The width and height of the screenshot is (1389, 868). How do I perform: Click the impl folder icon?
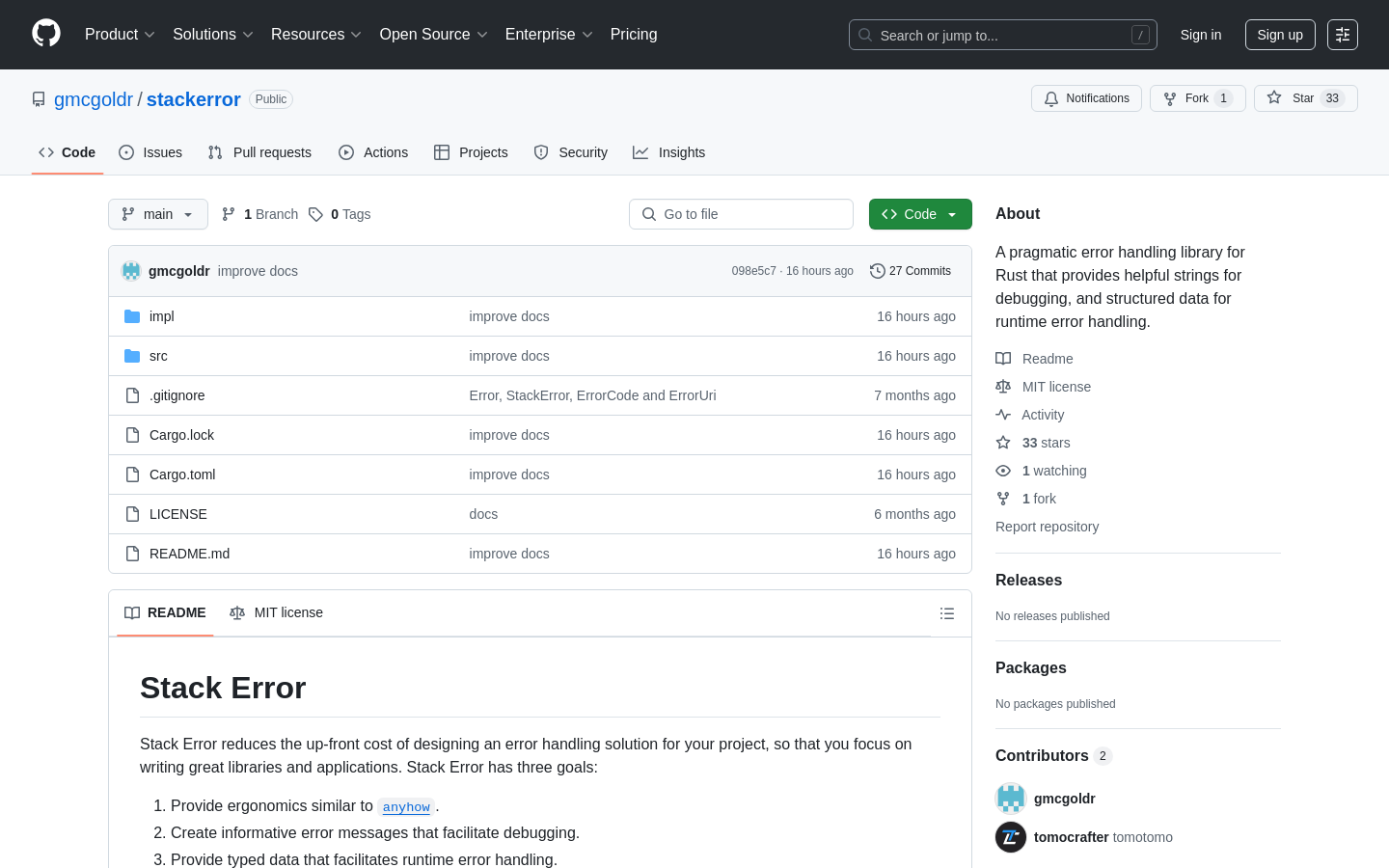132,316
